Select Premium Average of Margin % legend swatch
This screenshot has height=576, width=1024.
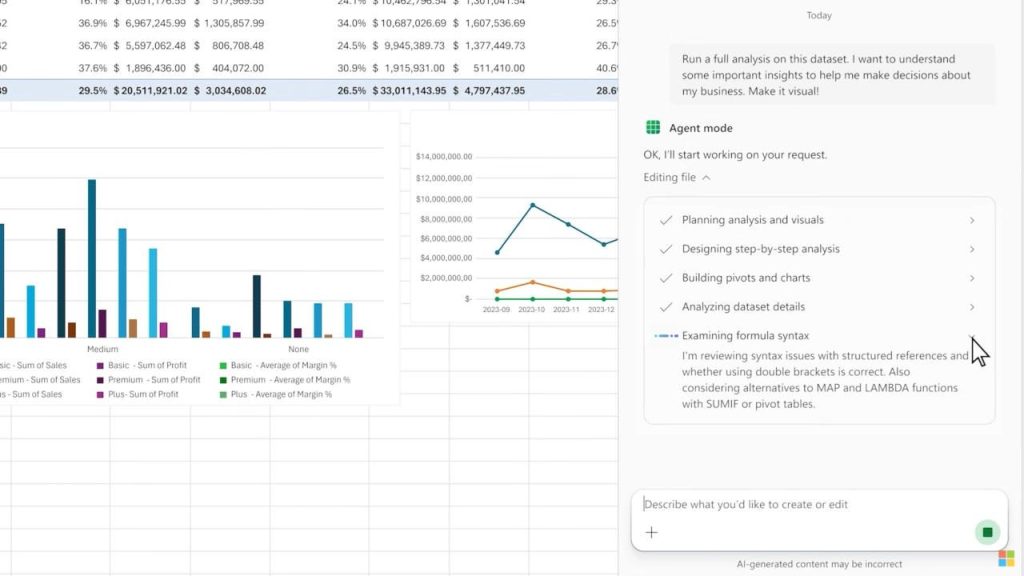(x=223, y=380)
